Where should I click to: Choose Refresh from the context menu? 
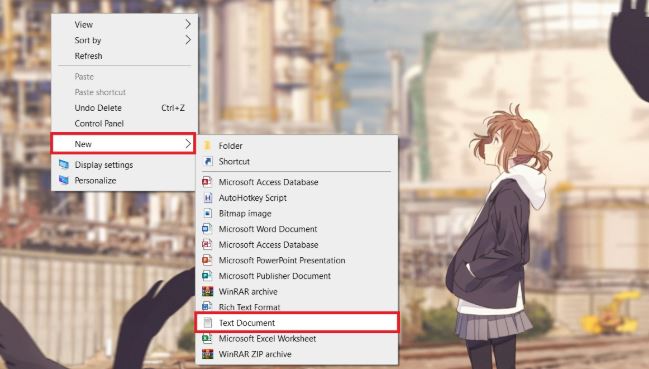point(124,56)
